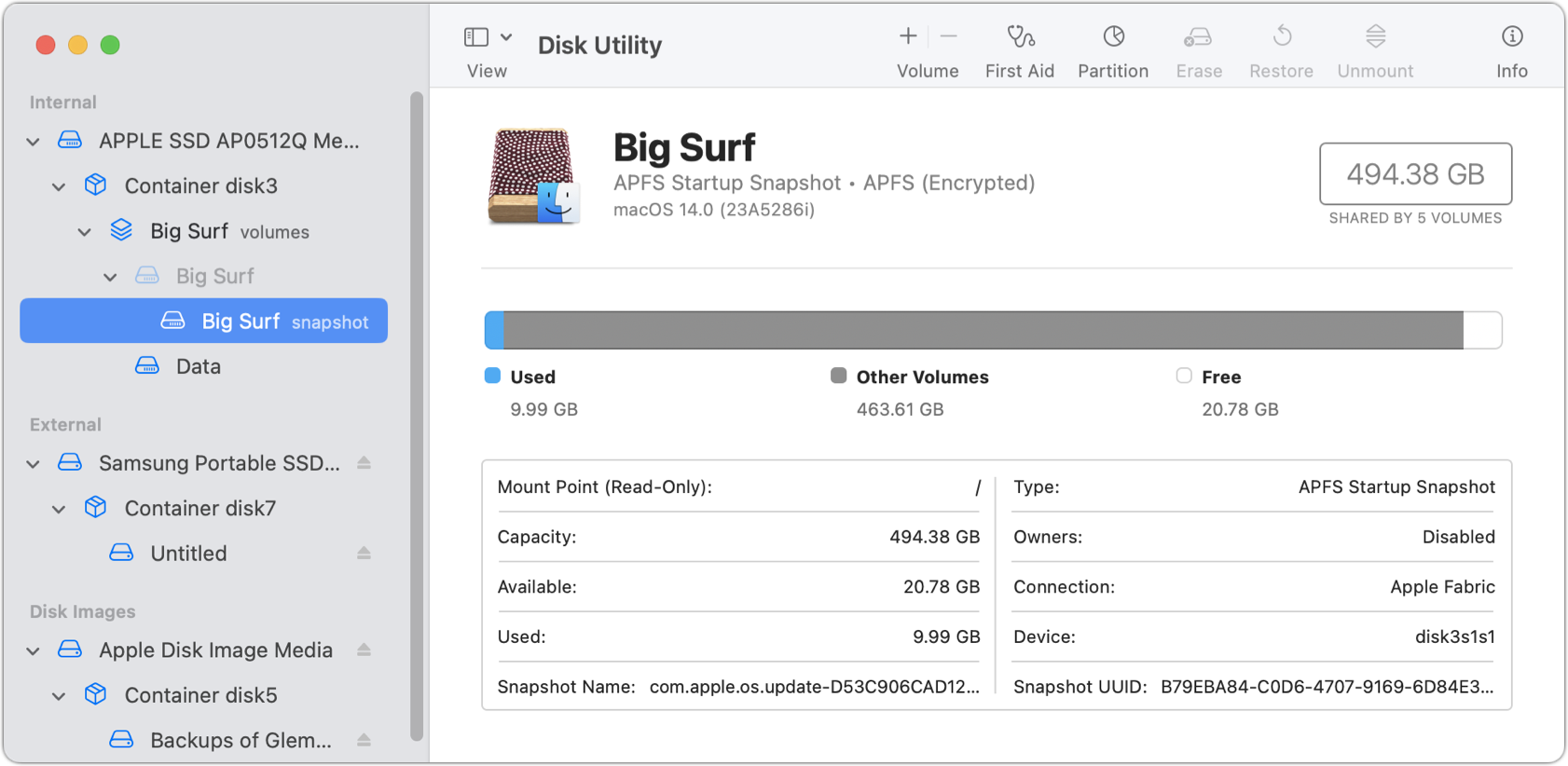The image size is (1568, 766).
Task: Click the 494.38 GB capacity box
Action: [1415, 174]
